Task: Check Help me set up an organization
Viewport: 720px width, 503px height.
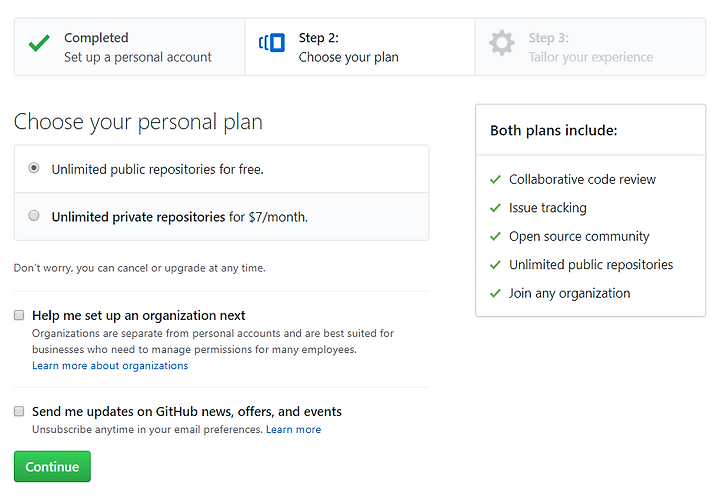Action: pyautogui.click(x=19, y=315)
